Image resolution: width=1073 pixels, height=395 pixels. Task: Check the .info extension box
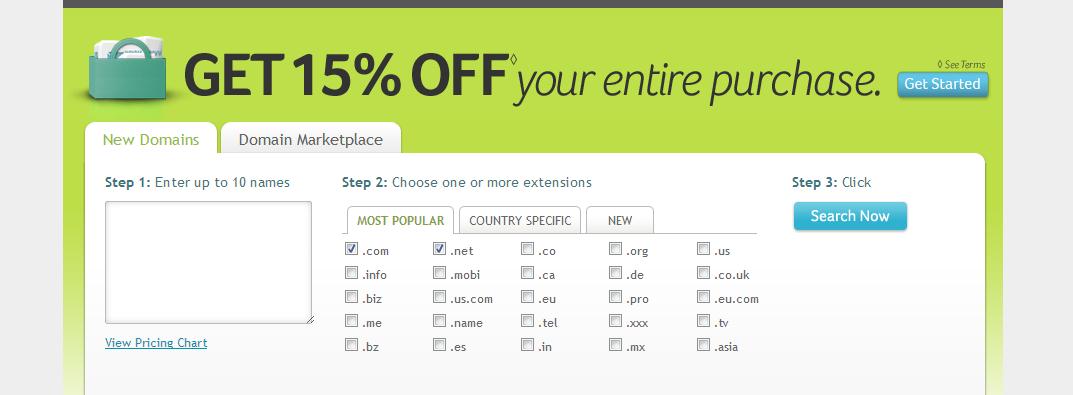(351, 272)
